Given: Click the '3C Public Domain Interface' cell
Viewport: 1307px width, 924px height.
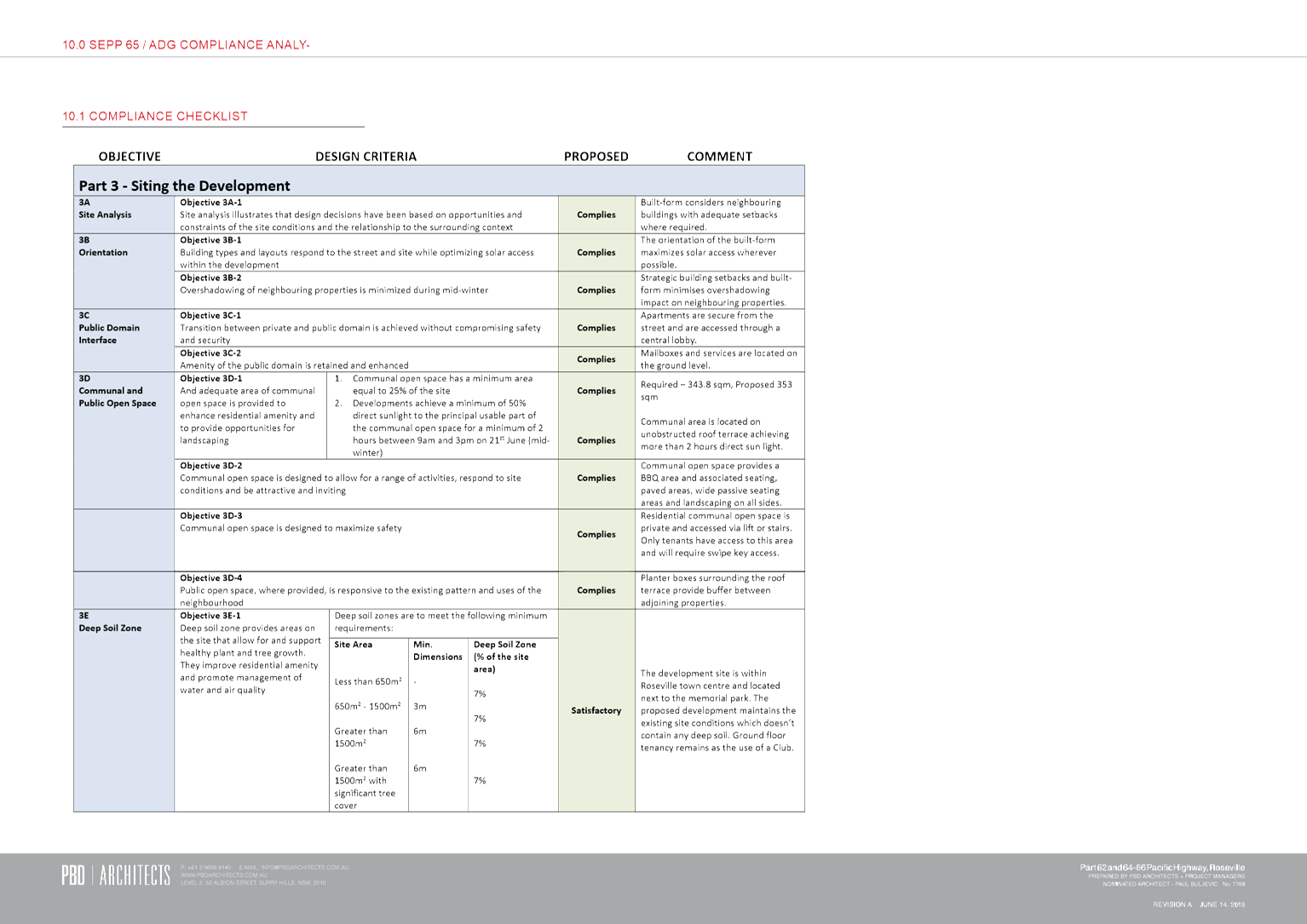Looking at the screenshot, I should pyautogui.click(x=124, y=341).
